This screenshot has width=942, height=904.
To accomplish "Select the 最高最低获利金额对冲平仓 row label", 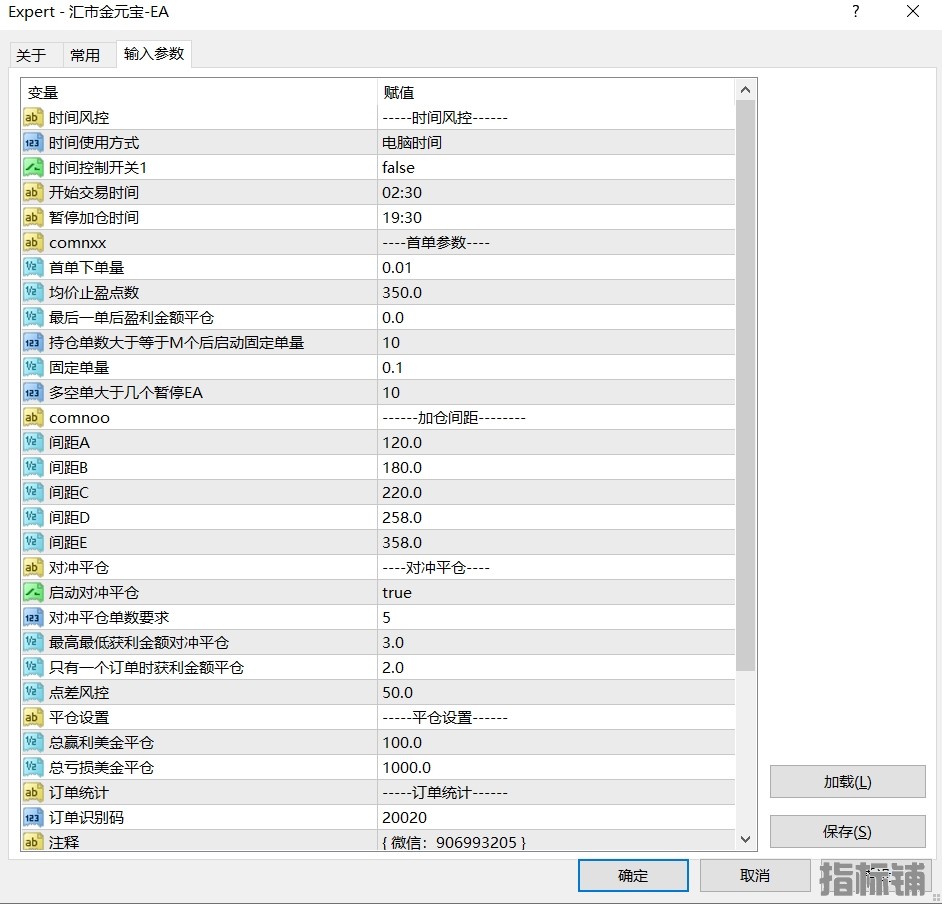I will (139, 643).
